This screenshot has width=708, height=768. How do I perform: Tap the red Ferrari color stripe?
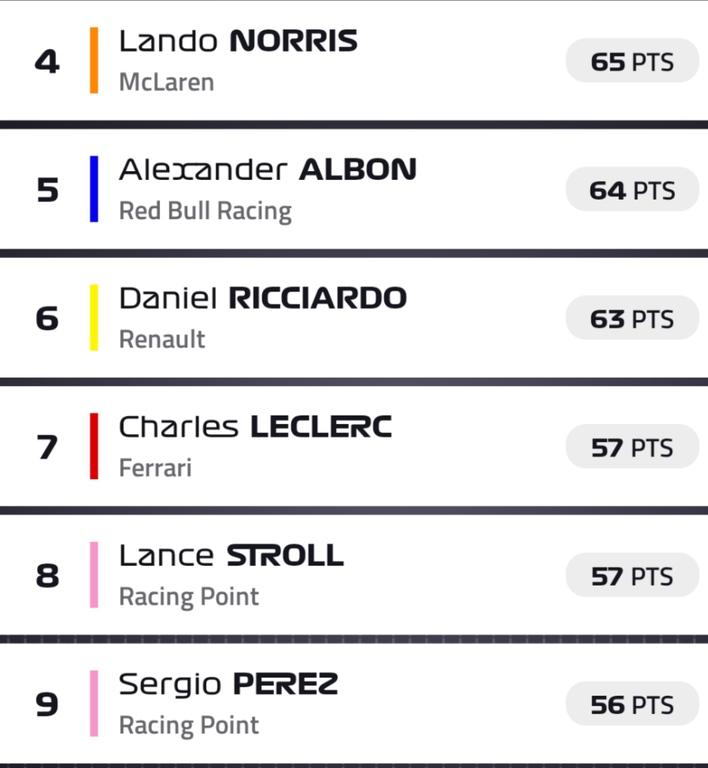click(x=94, y=446)
